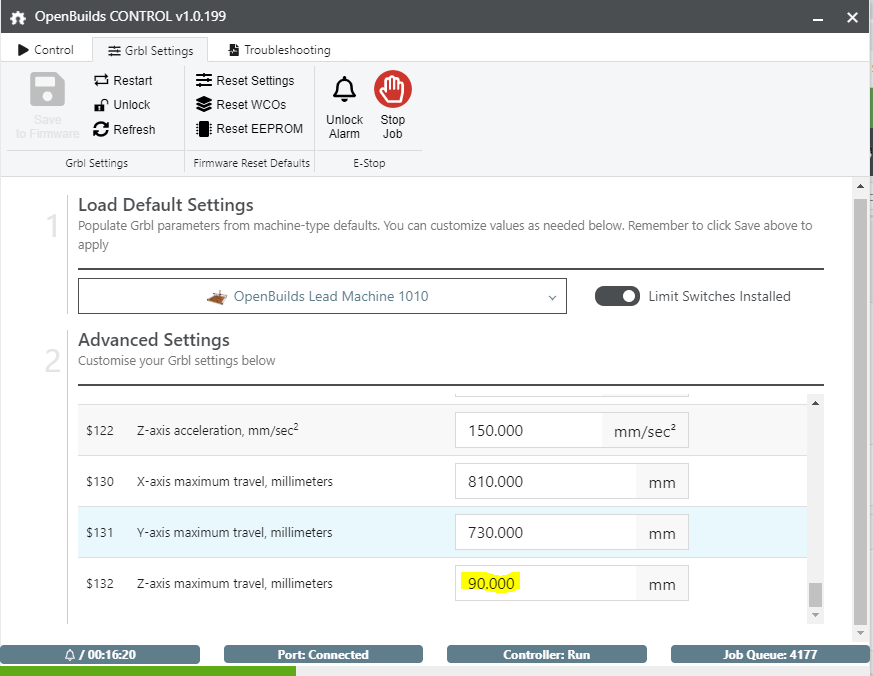Click the settings list scrollbar thumb
This screenshot has height=676, width=873.
pyautogui.click(x=815, y=595)
